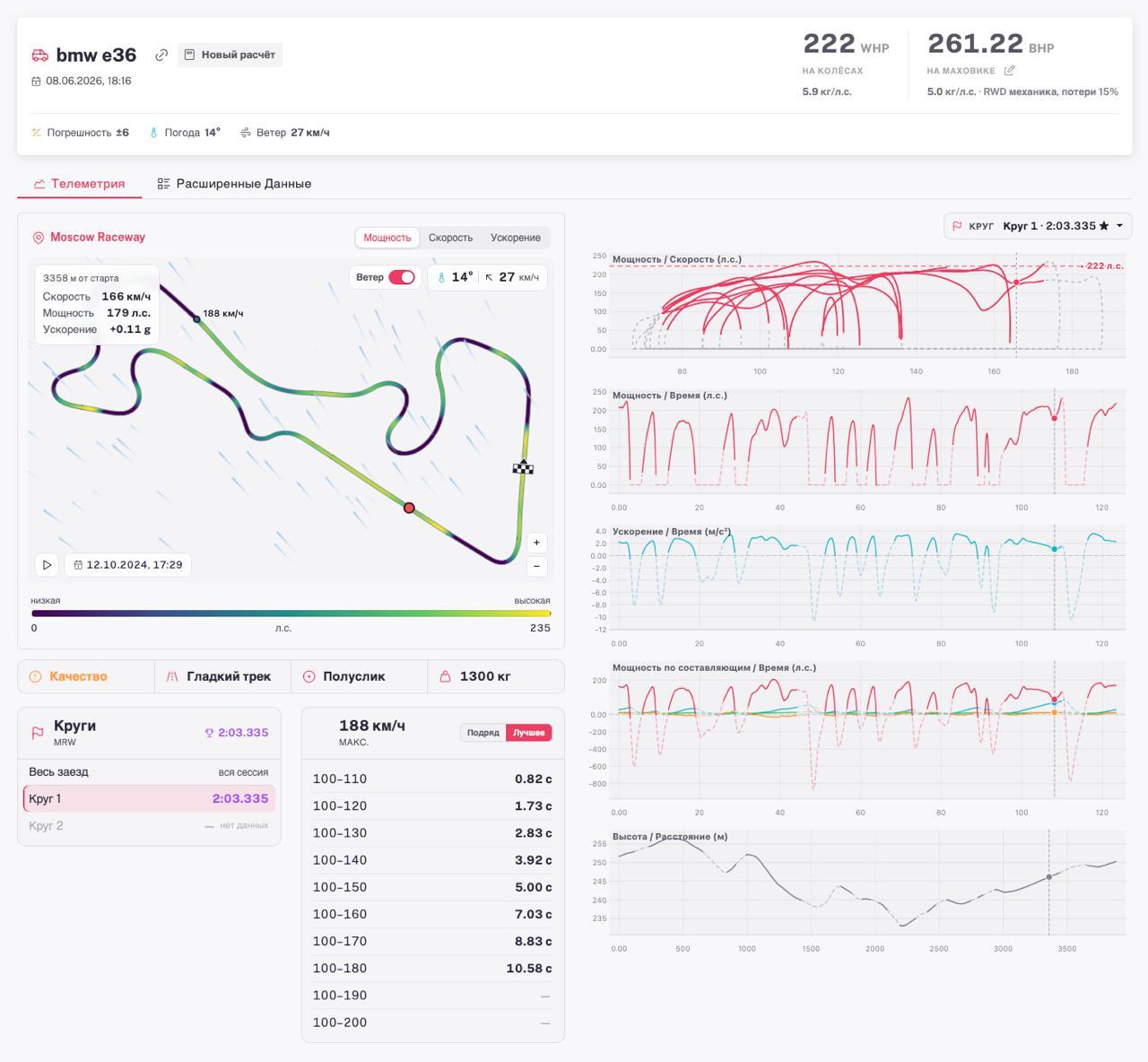The width and height of the screenshot is (1148, 1062).
Task: Toggle the Ветер wind switch
Action: 402,277
